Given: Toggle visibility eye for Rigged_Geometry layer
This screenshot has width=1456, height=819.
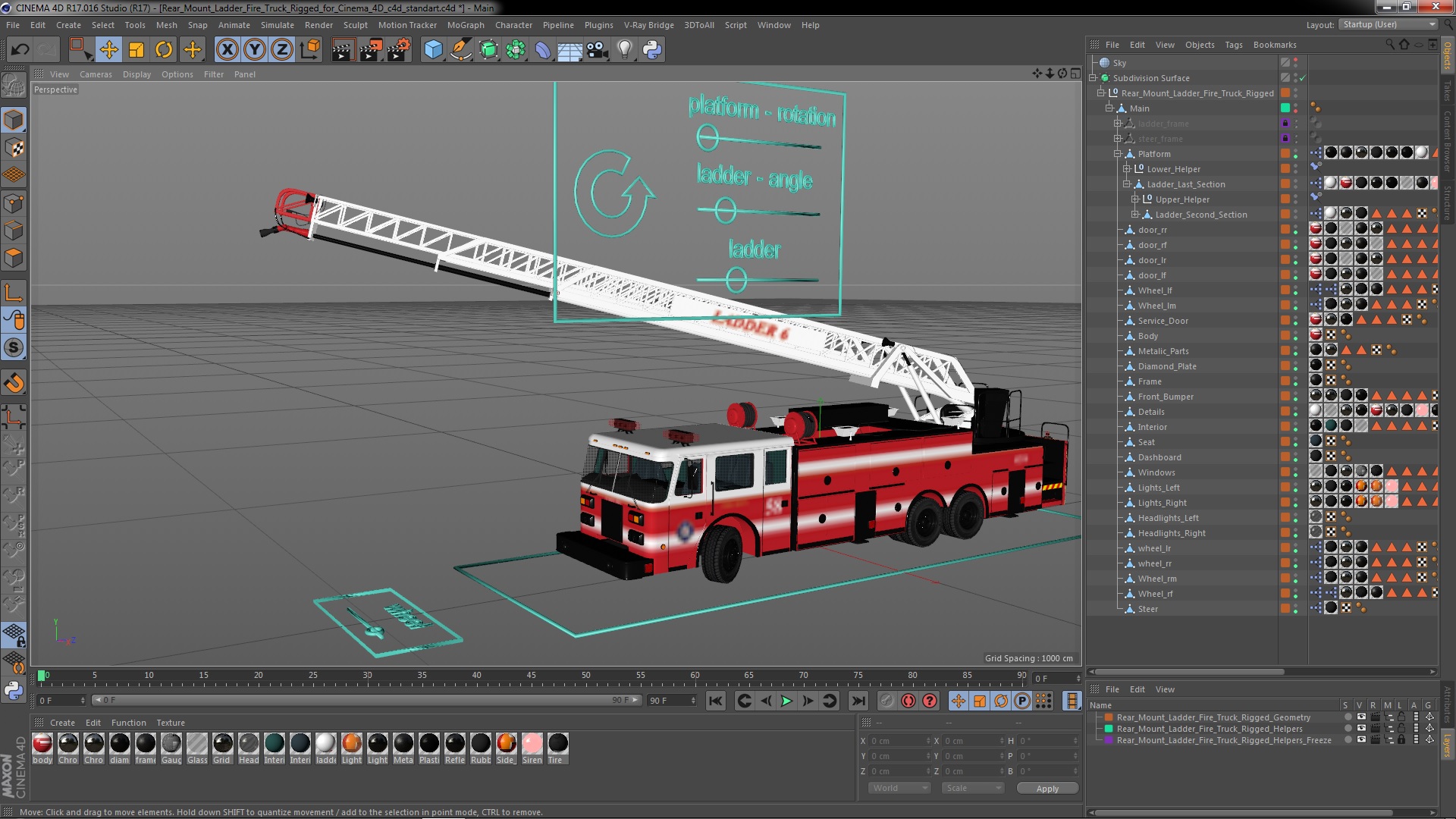Looking at the screenshot, I should (x=1361, y=717).
